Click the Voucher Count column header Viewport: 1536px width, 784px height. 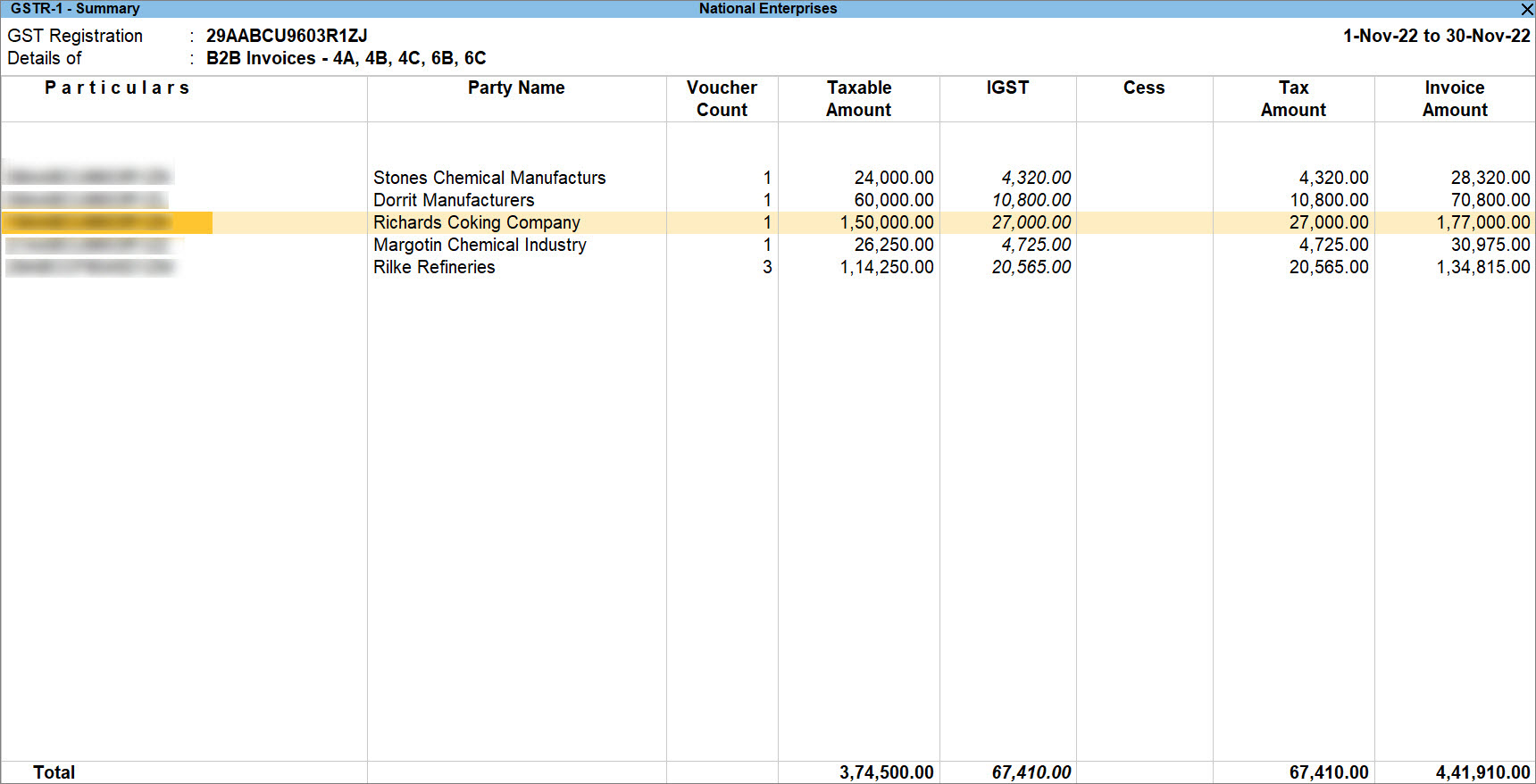[x=722, y=98]
